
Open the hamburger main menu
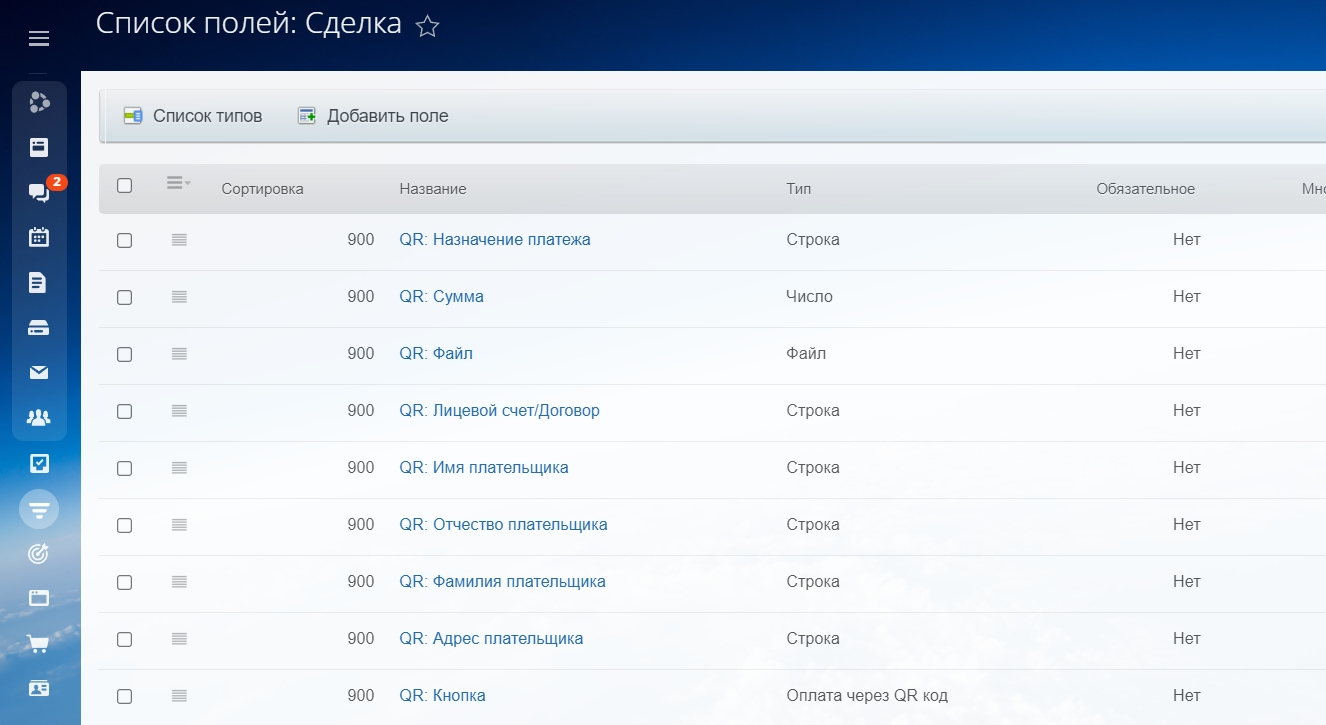click(x=39, y=39)
